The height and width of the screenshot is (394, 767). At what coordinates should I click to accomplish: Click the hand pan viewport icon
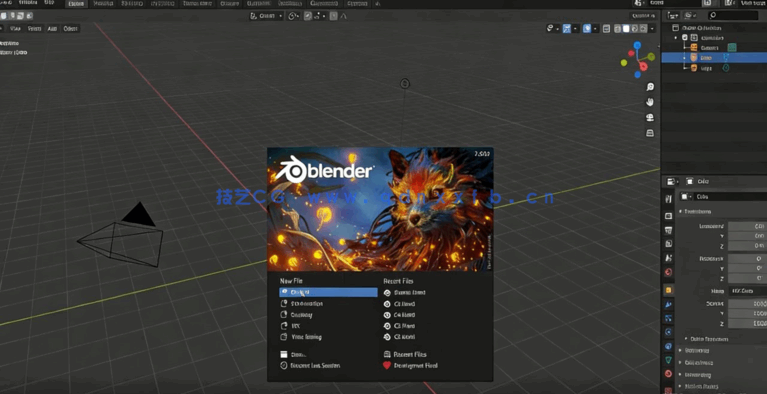click(x=650, y=102)
